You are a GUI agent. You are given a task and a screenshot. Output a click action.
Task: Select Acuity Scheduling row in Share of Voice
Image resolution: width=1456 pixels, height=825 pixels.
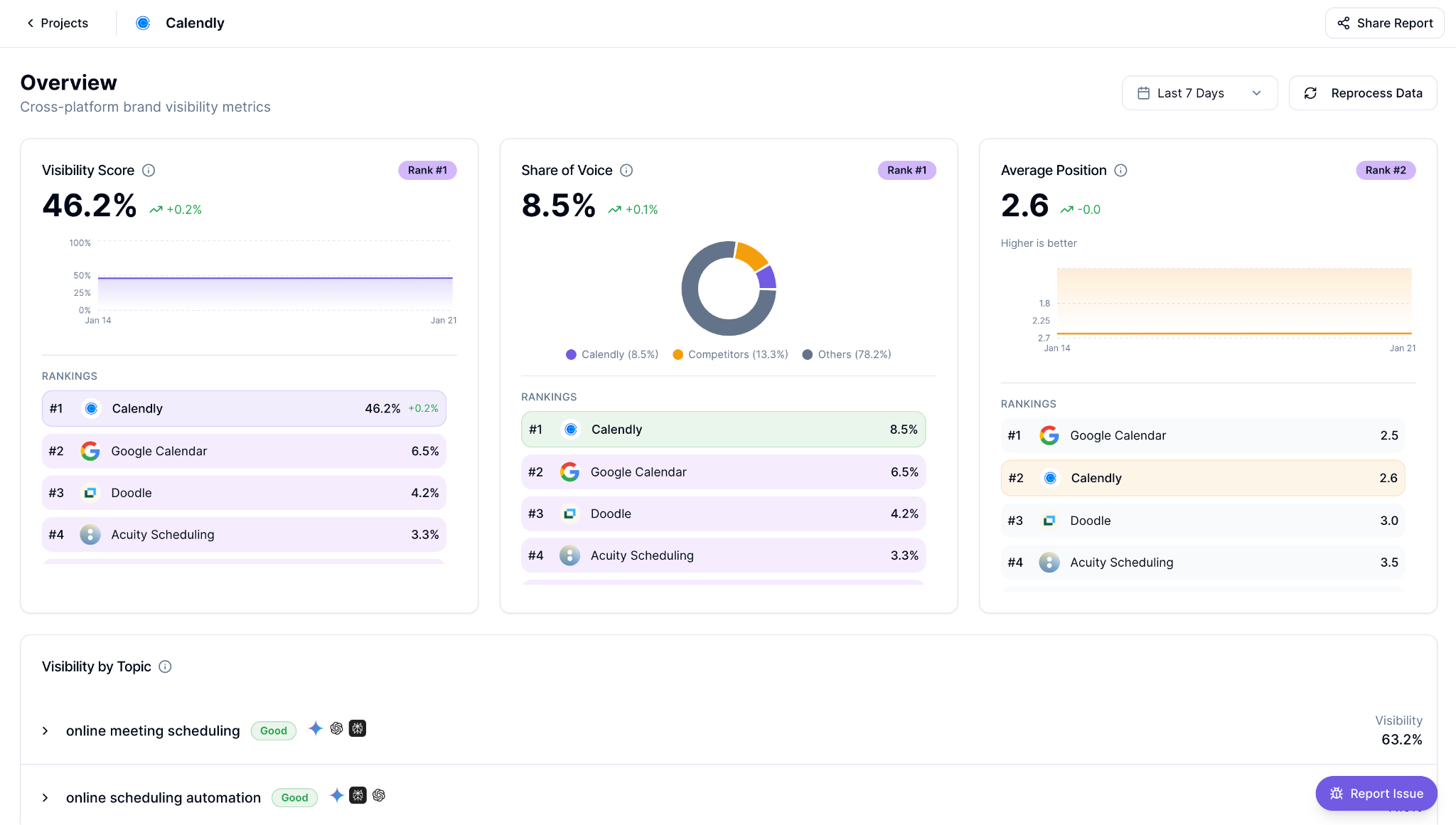tap(723, 555)
